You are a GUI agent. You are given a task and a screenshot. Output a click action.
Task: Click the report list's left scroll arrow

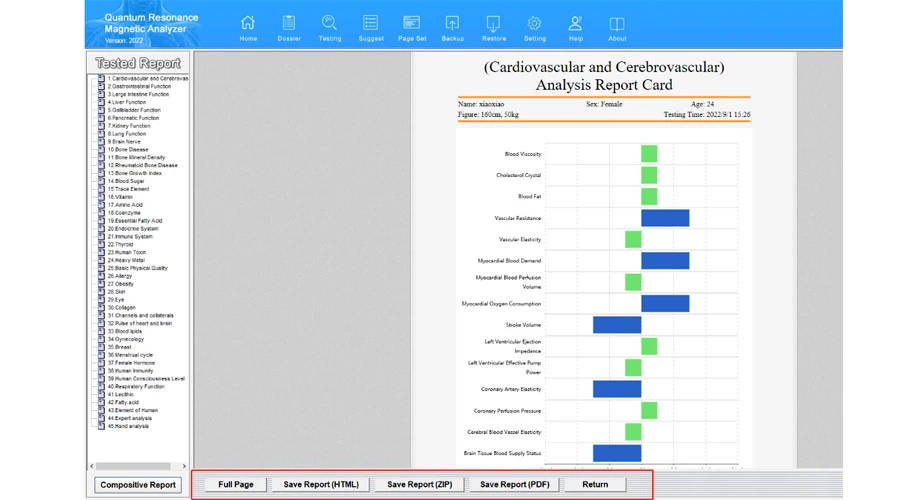tap(92, 466)
